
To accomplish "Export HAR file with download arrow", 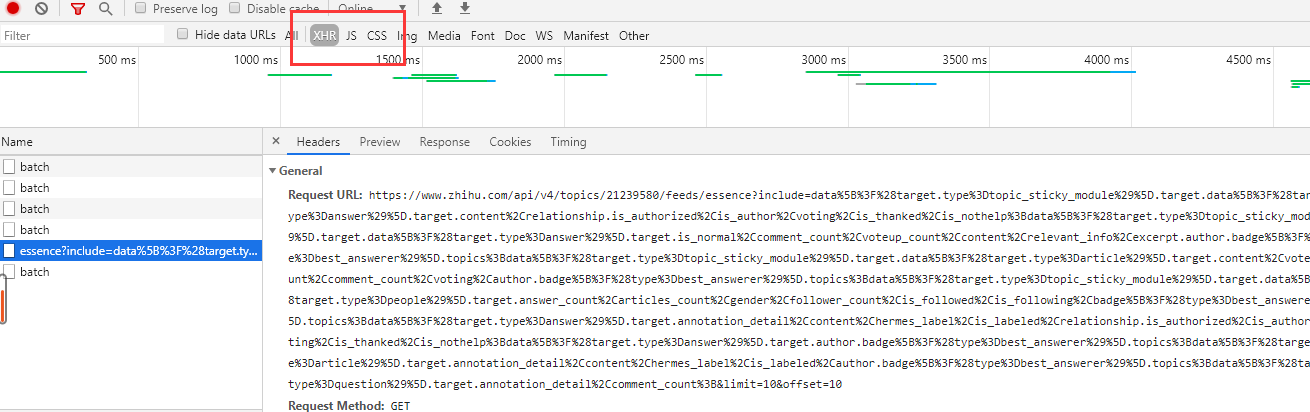I will pos(465,8).
